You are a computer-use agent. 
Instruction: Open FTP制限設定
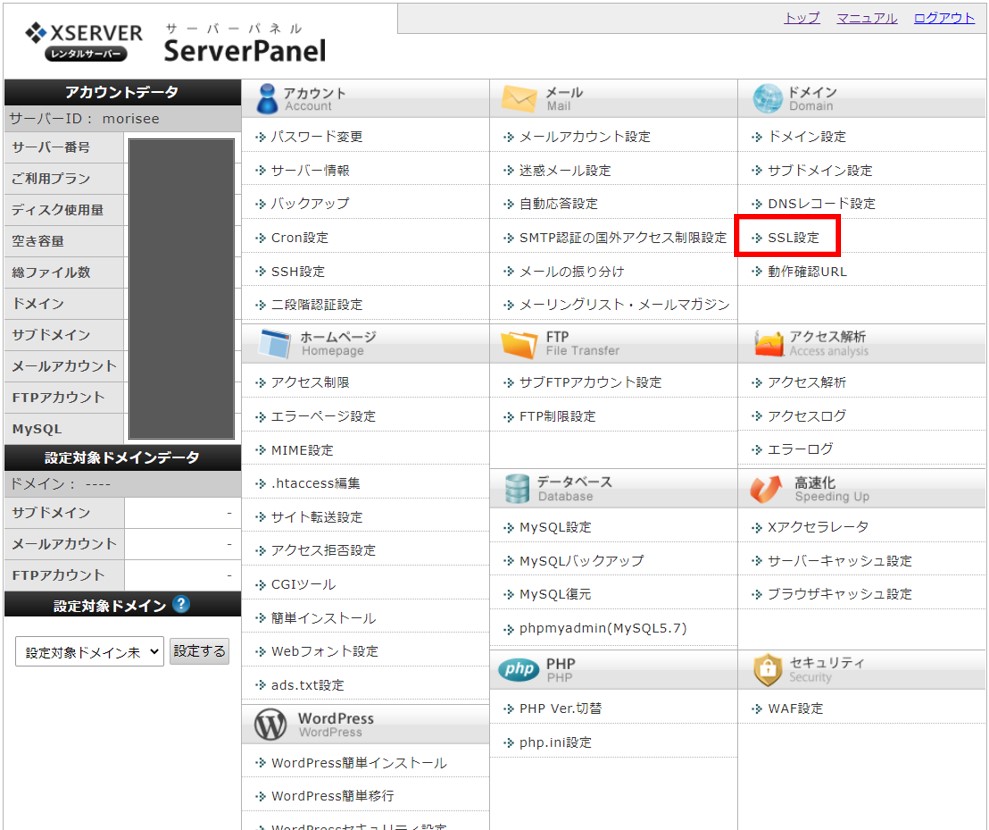click(x=557, y=416)
